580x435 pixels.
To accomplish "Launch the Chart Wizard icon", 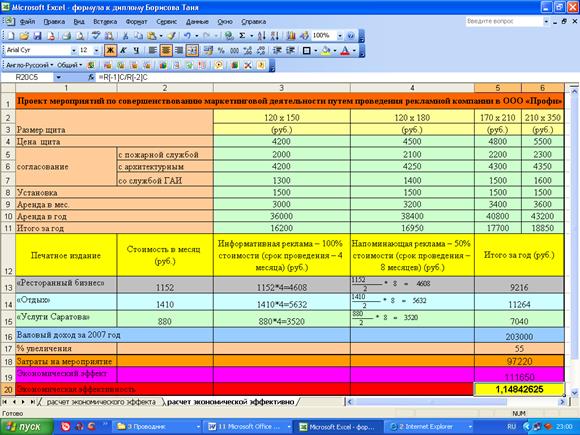I will pos(291,36).
